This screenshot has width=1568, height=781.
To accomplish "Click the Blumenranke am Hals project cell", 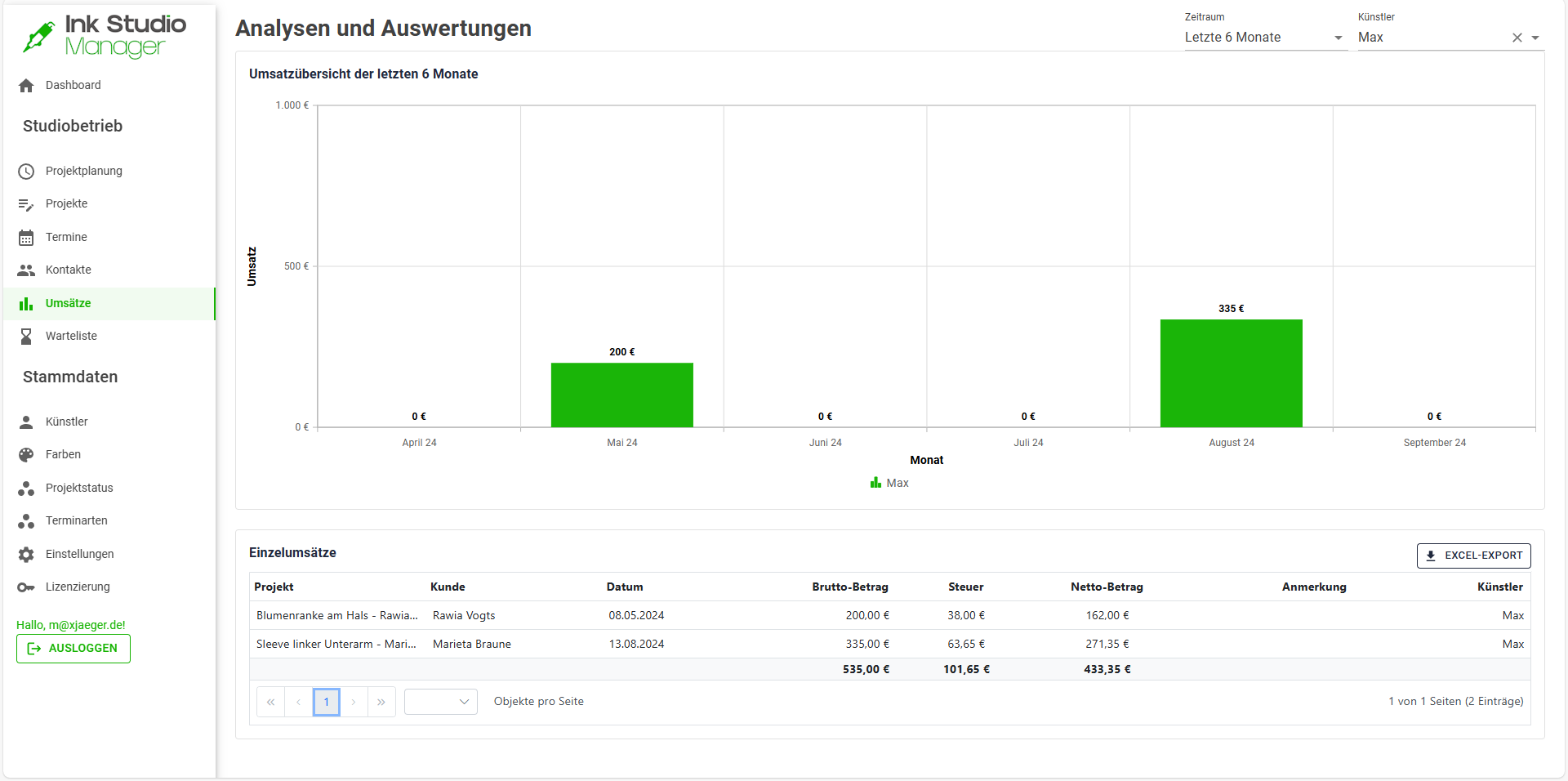I will [x=337, y=615].
